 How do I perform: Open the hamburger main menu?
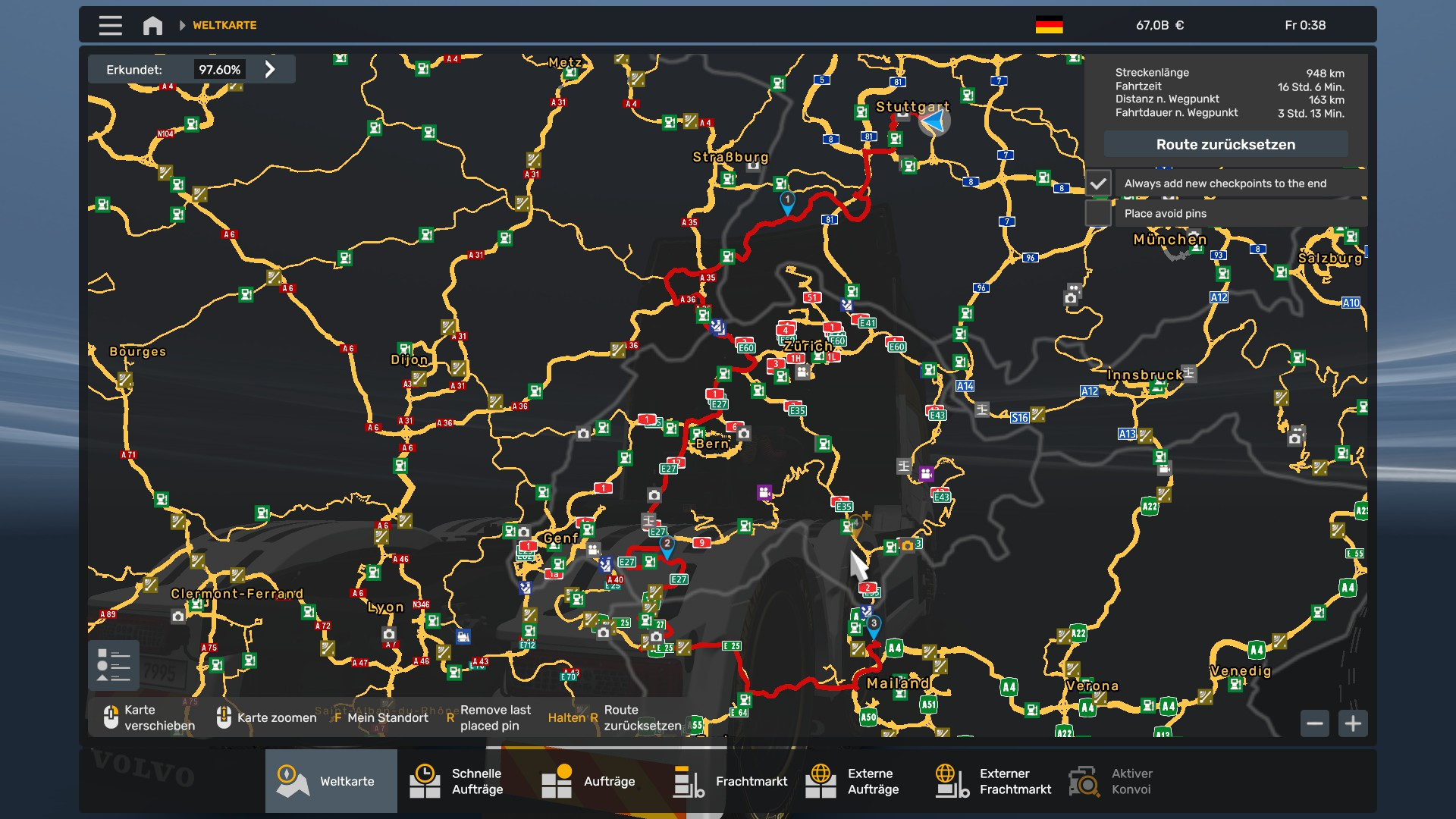tap(110, 25)
